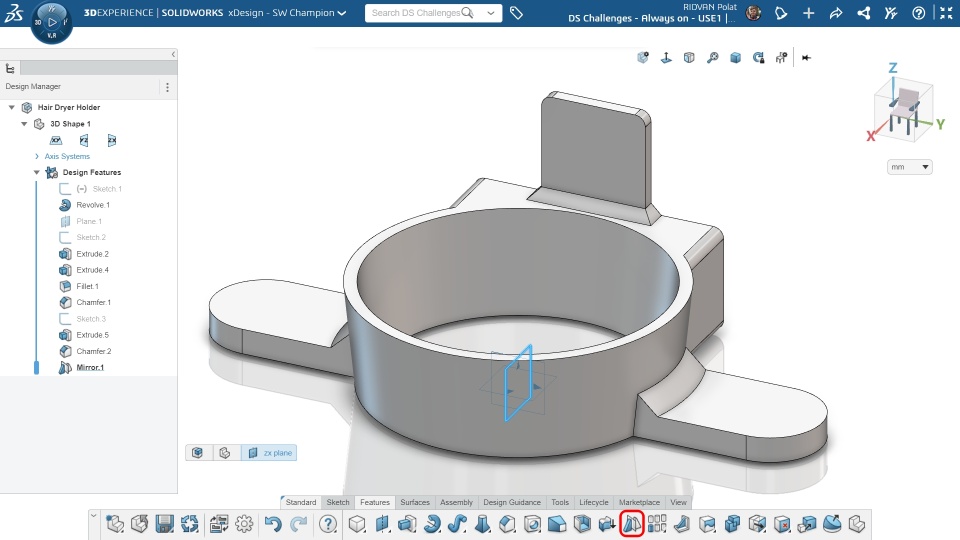Select Revolve.1 in the feature tree
This screenshot has width=960, height=540.
pyautogui.click(x=93, y=205)
